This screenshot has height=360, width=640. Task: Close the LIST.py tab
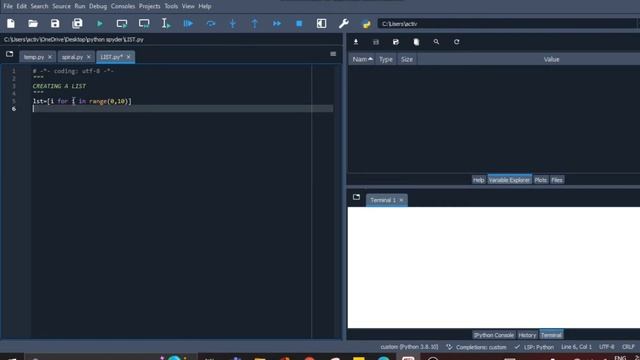pos(128,57)
